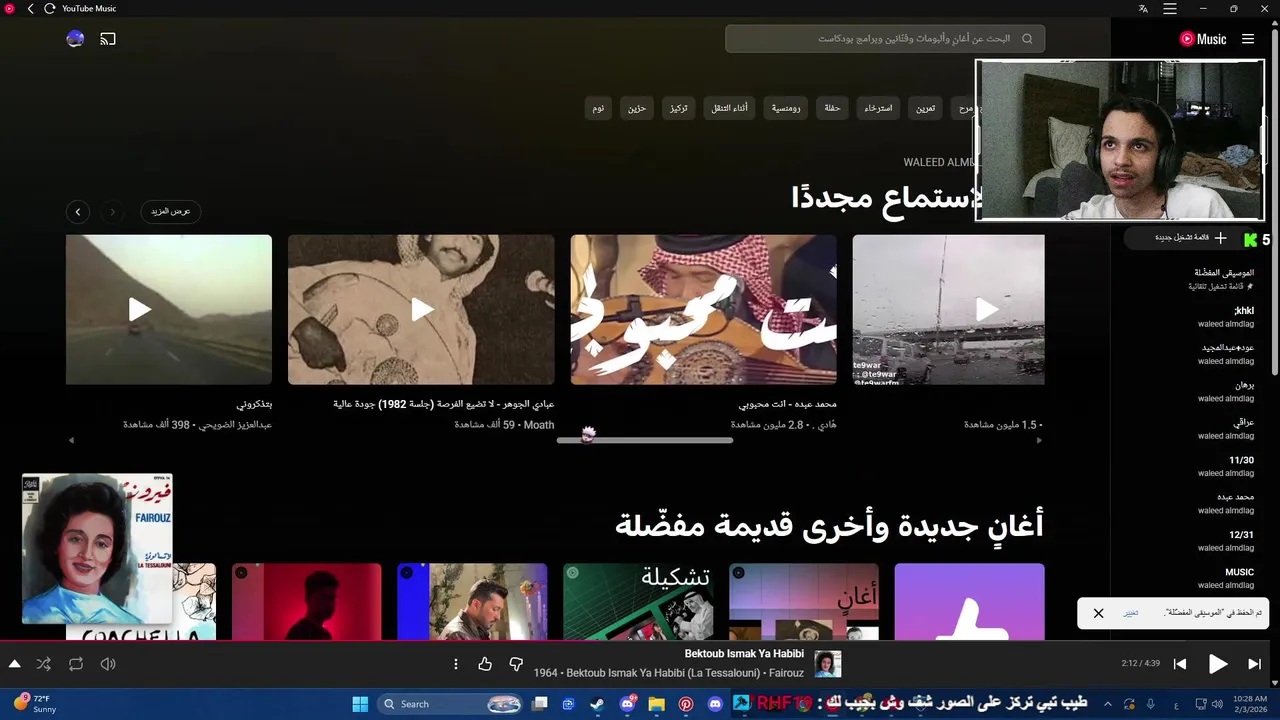
Task: Open the تشكيلة mix card
Action: (x=638, y=601)
